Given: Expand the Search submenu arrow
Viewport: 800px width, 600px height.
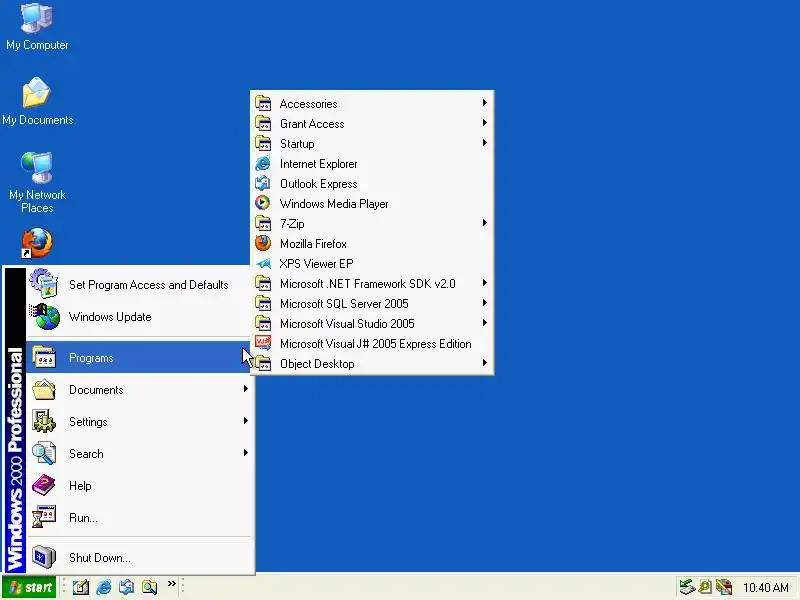Looking at the screenshot, I should [x=246, y=453].
